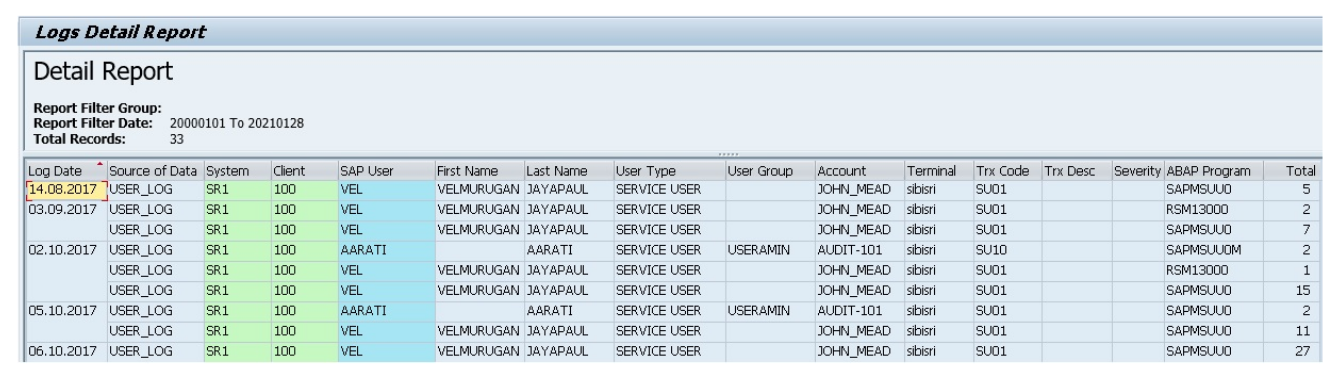Select SR1 in the 14.08.2017 row

point(237,189)
